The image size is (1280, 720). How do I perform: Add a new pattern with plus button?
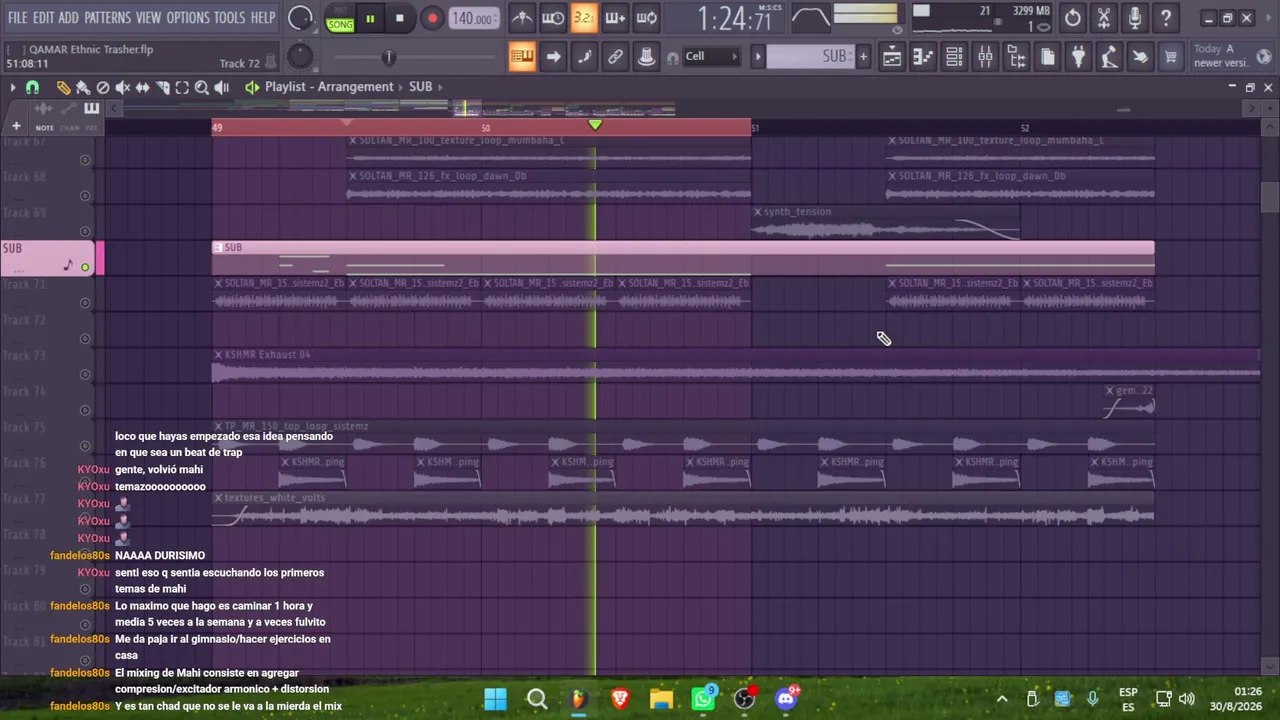coord(863,57)
